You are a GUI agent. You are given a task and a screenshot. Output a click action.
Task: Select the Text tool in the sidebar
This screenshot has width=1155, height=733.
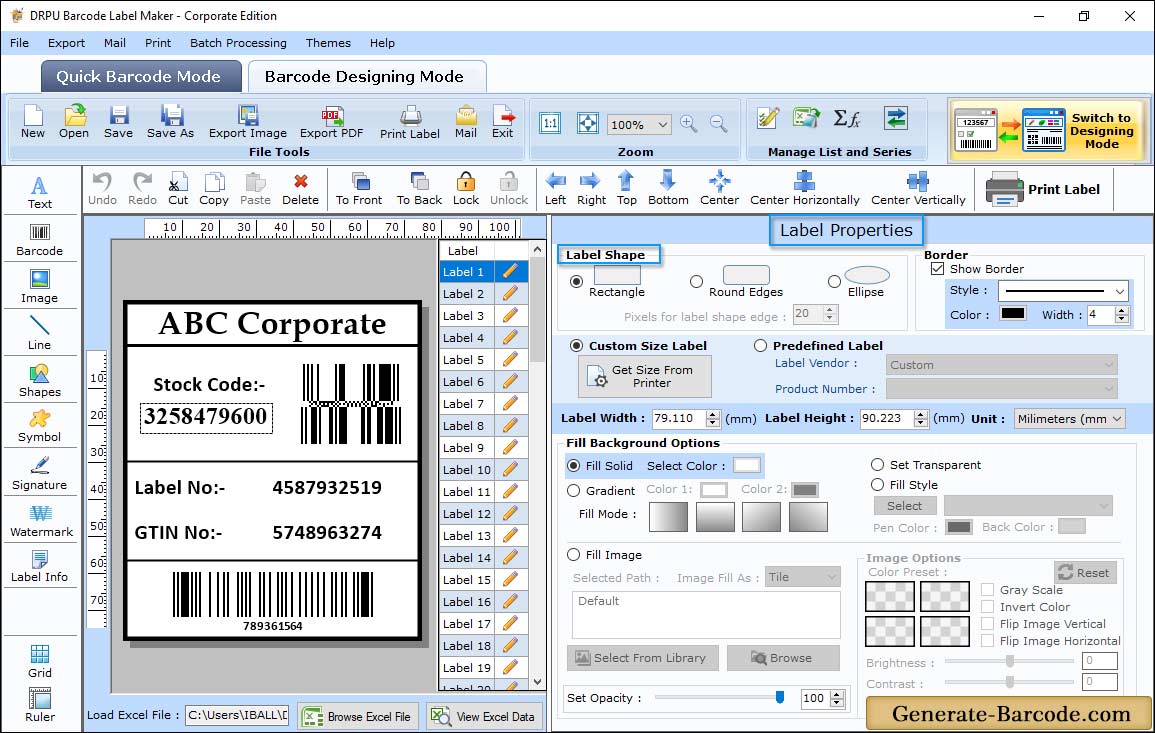[x=40, y=192]
